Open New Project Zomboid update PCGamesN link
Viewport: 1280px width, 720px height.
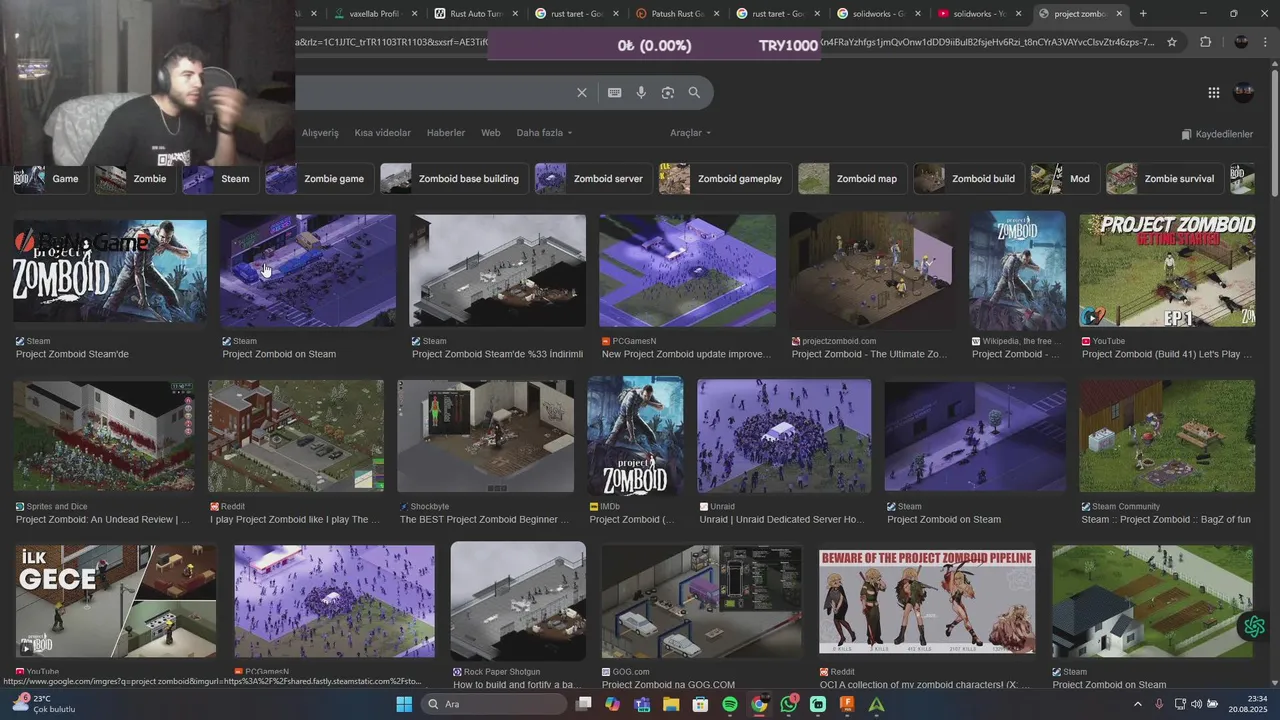(686, 354)
